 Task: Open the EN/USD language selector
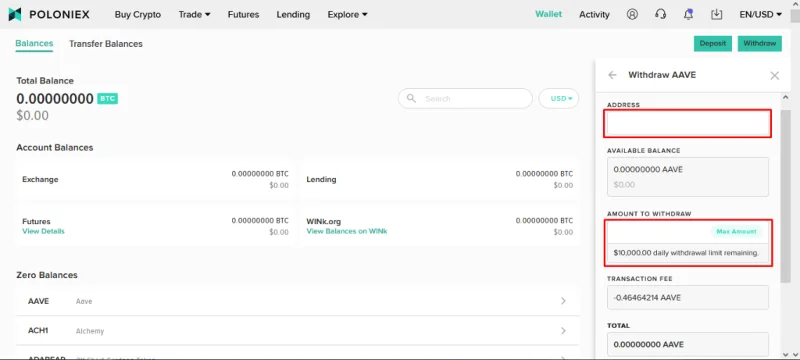click(761, 14)
